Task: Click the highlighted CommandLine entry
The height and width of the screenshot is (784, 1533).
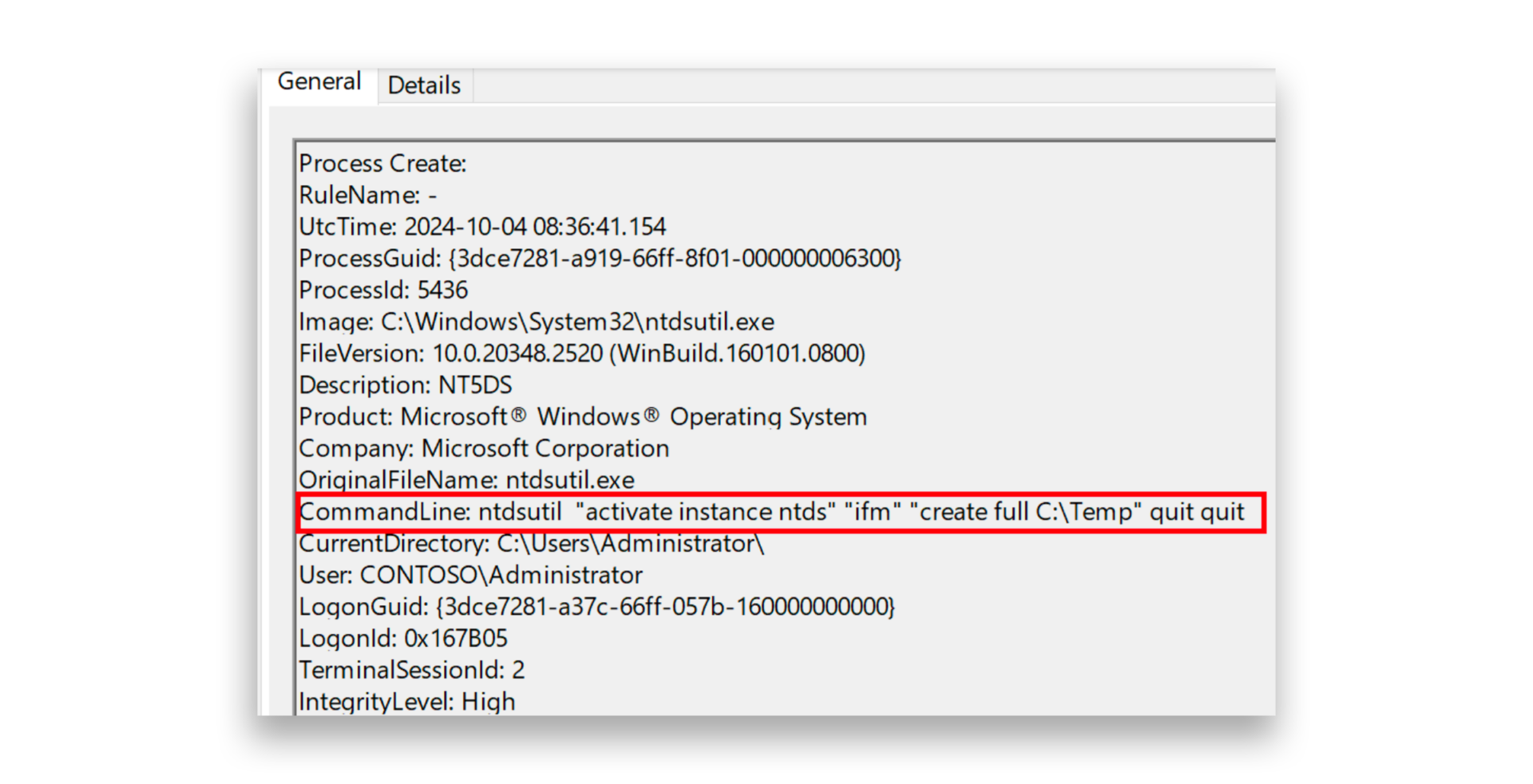Action: coord(770,512)
